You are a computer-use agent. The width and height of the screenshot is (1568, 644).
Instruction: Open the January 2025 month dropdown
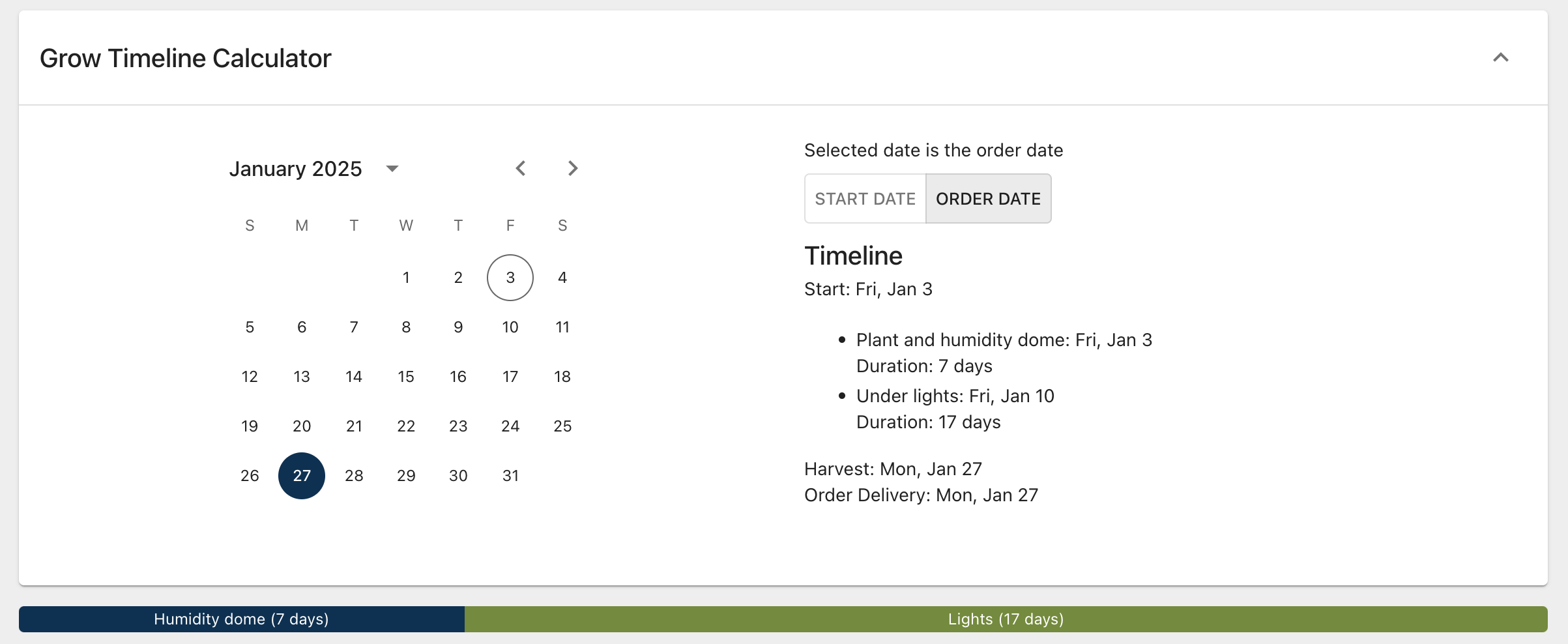[392, 169]
